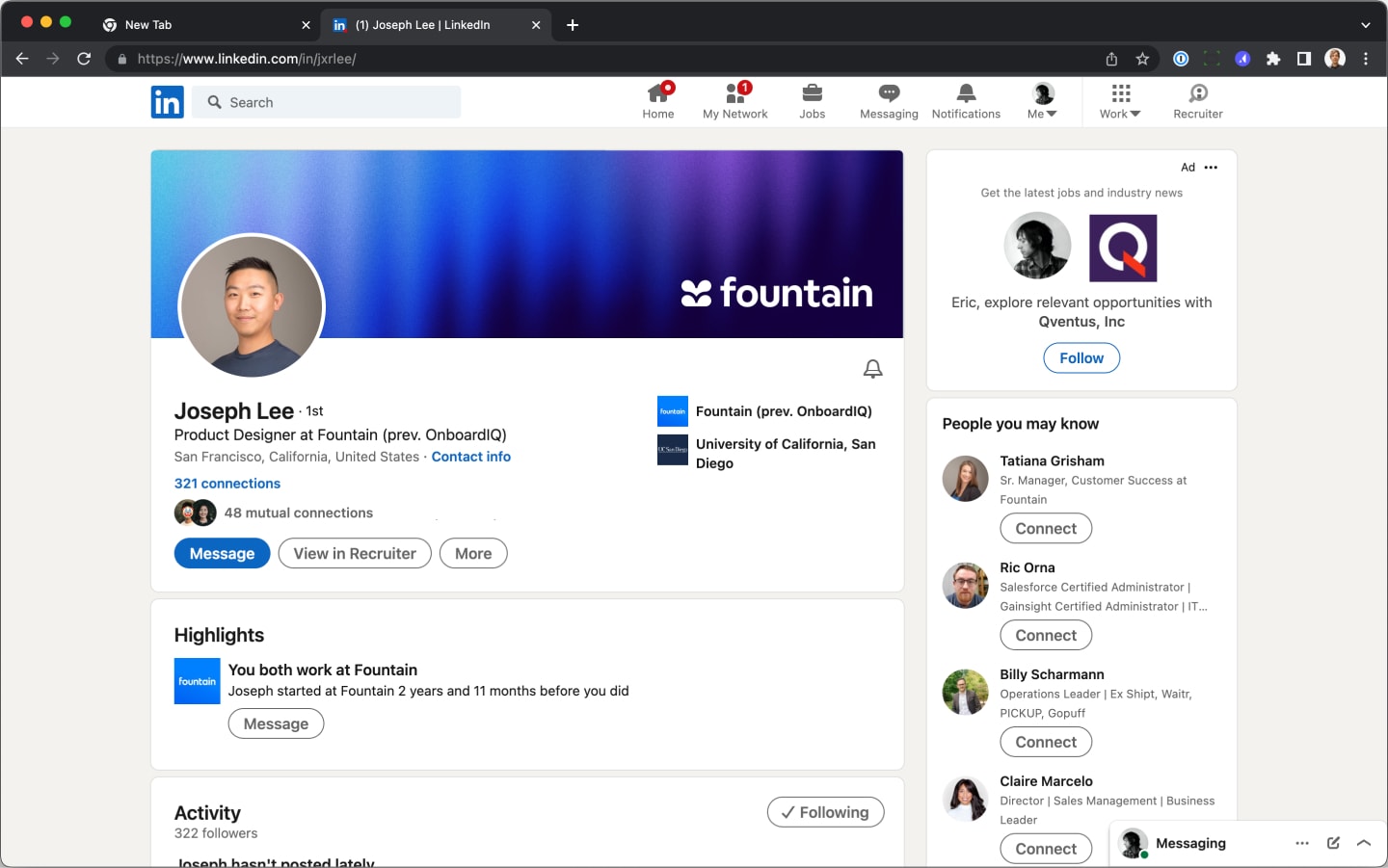This screenshot has height=868, width=1388.
Task: Open the green bracket extension icon
Action: click(x=1212, y=59)
